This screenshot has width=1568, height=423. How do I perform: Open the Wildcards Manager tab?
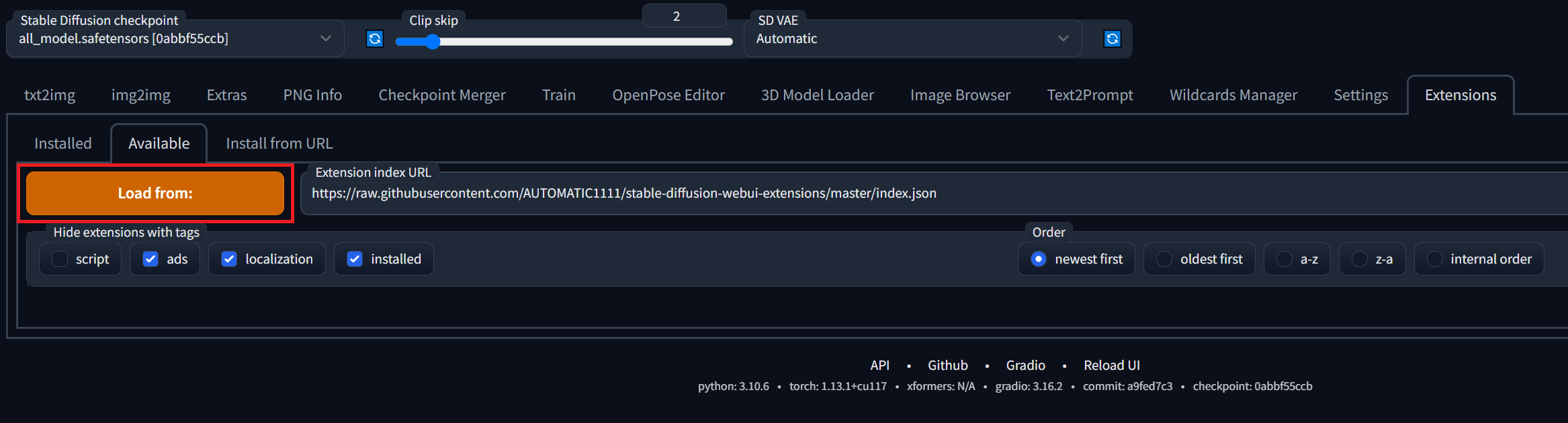pos(1233,95)
